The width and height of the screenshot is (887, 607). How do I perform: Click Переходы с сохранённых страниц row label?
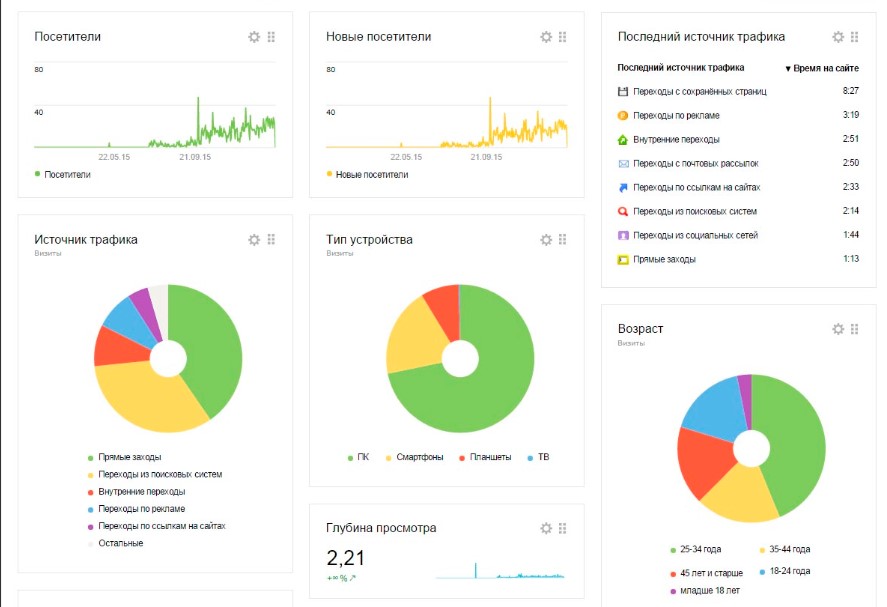click(x=700, y=92)
